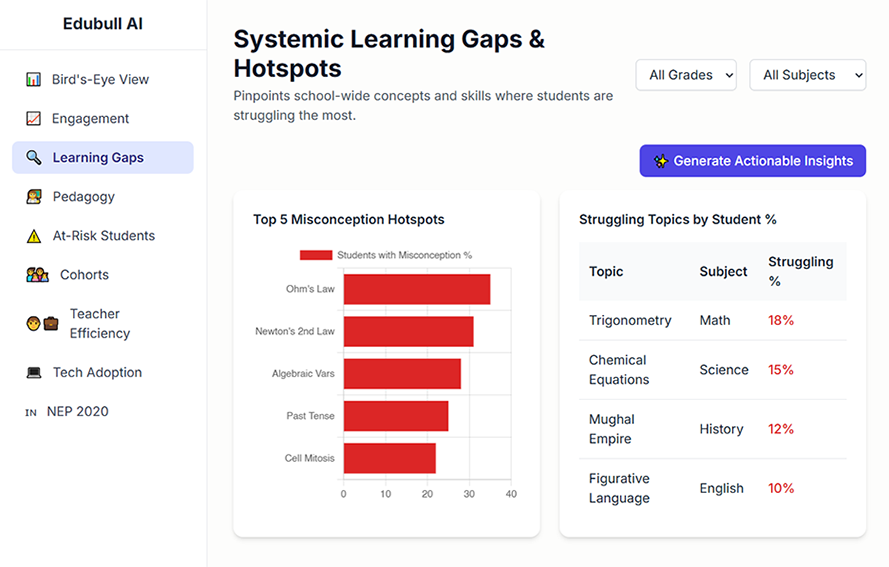This screenshot has height=567, width=889.
Task: Click the Struggling % column header
Action: coord(800,271)
